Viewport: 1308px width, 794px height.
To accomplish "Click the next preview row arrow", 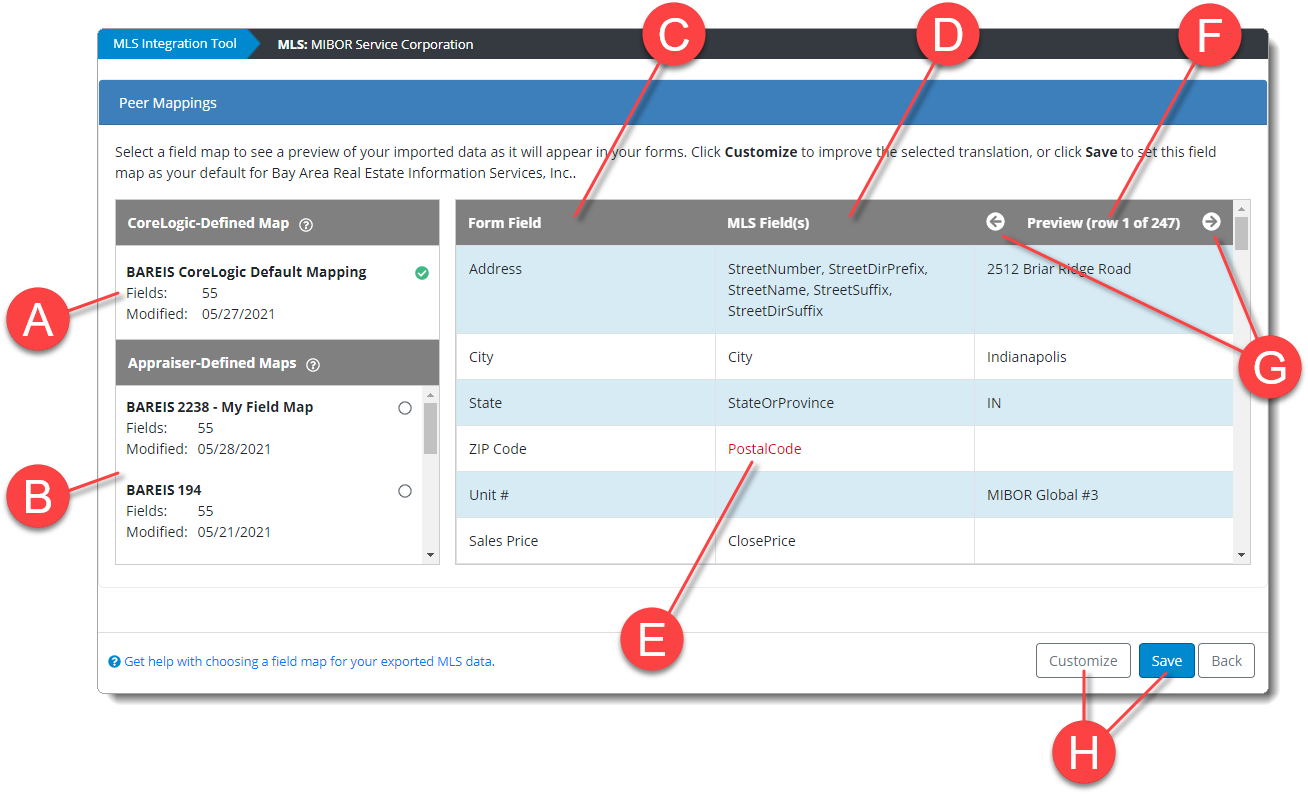I will click(1211, 222).
